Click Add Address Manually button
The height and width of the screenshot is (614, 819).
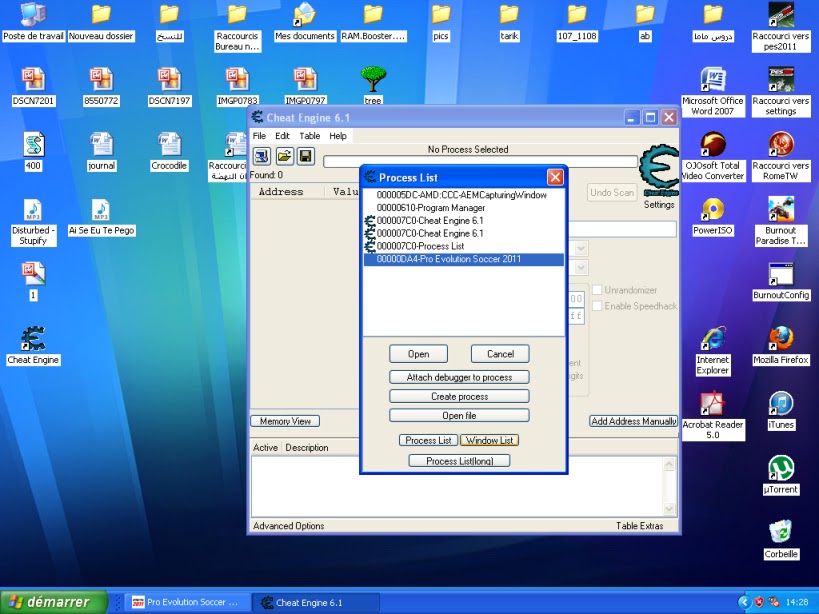(634, 421)
